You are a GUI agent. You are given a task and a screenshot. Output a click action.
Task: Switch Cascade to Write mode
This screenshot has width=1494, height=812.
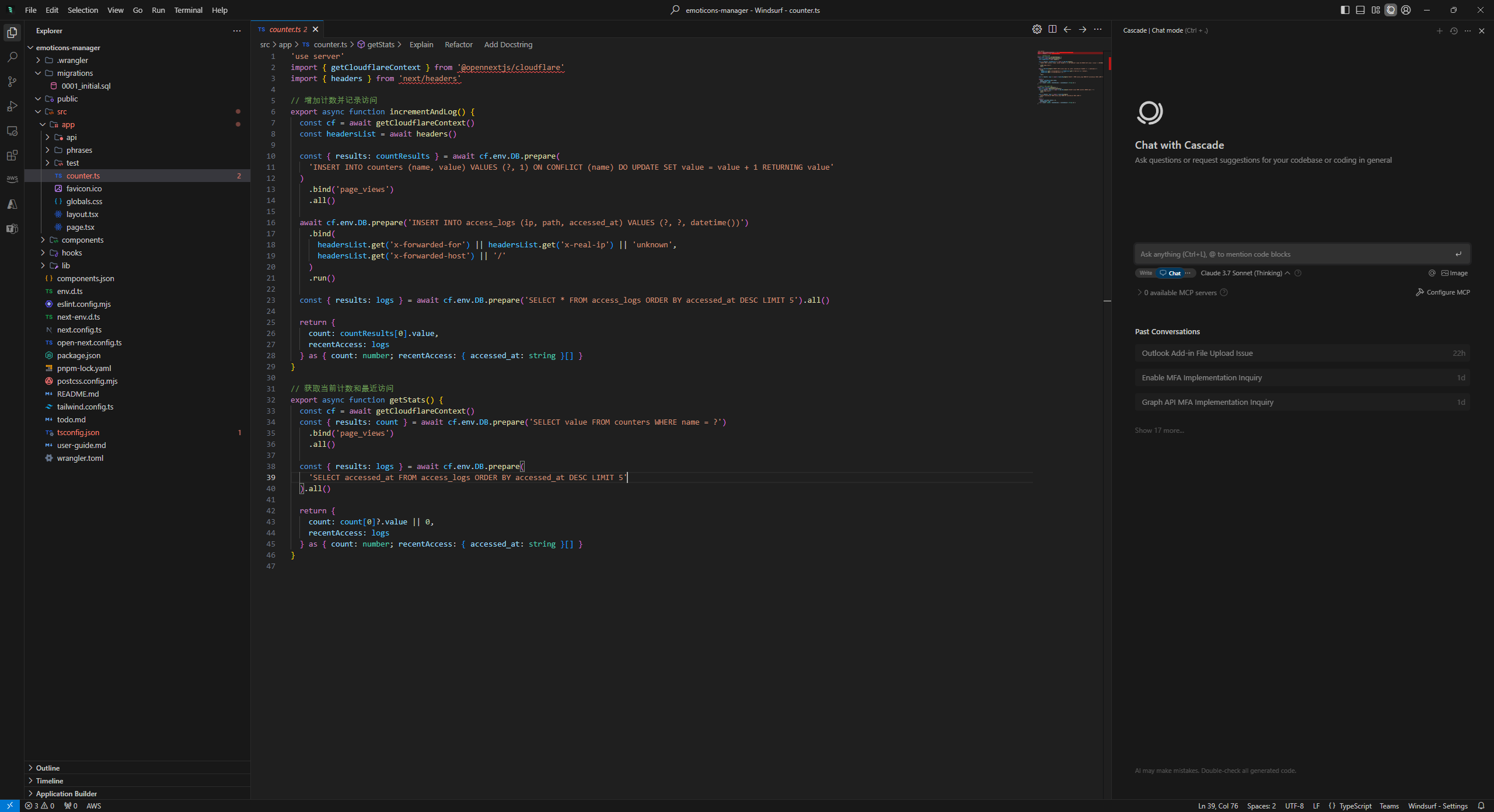[1146, 273]
